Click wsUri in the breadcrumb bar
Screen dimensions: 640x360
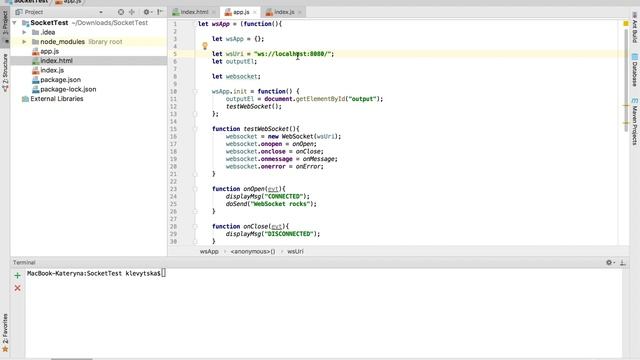[295, 251]
